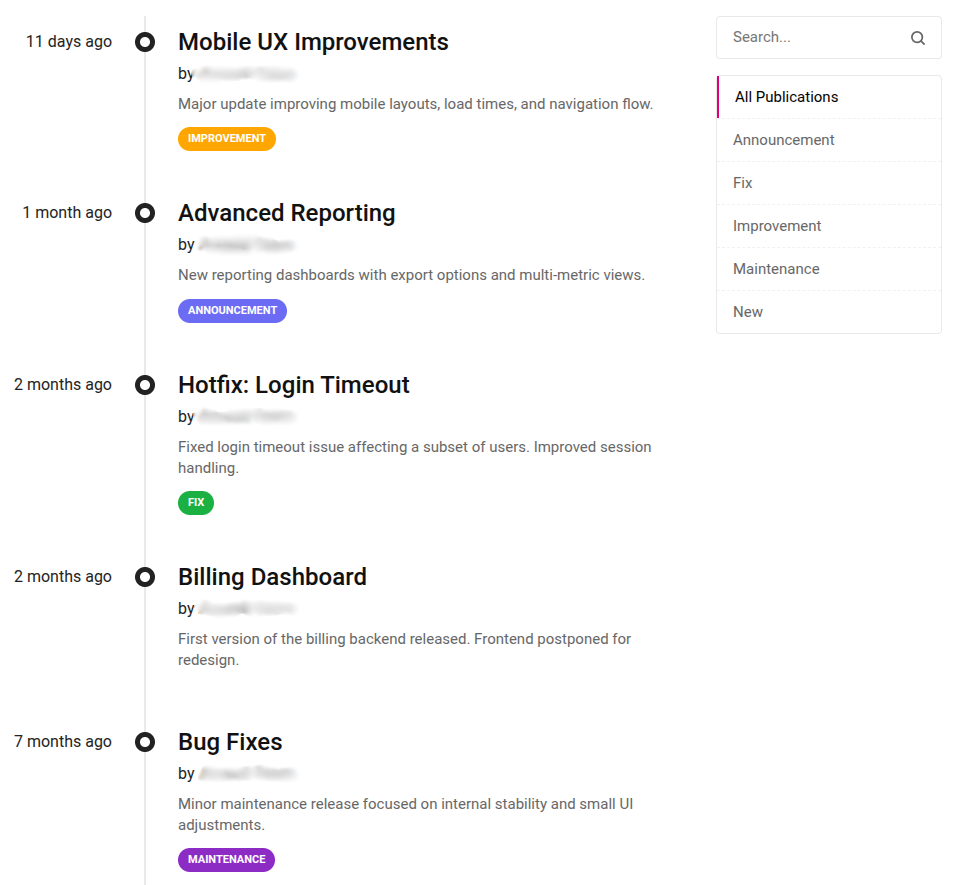Select the timeline marker for Bug Fixes
Screen dimensions: 958x885
coord(144,741)
